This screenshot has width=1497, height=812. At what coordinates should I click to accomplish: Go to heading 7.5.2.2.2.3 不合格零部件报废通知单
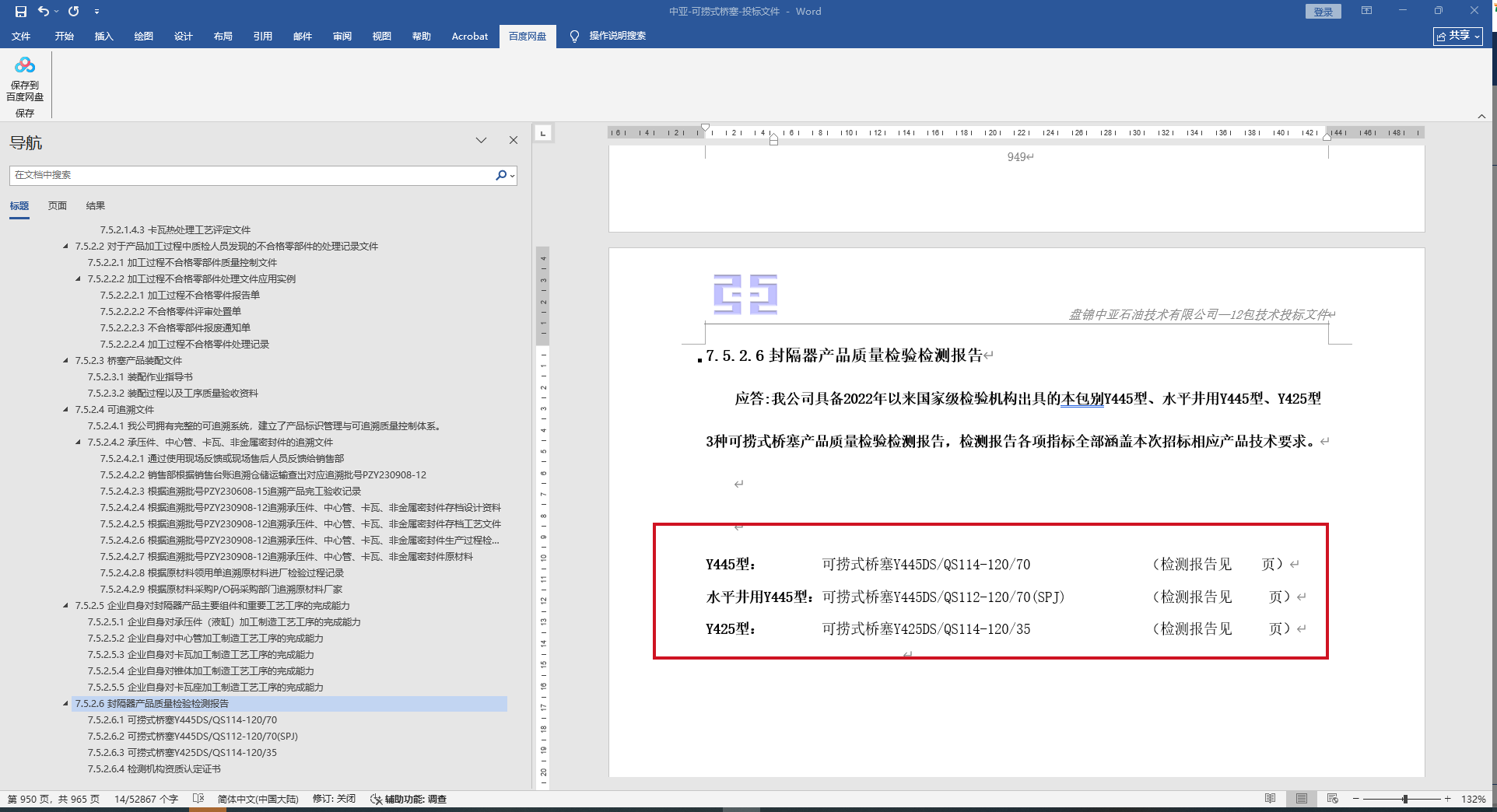click(175, 328)
